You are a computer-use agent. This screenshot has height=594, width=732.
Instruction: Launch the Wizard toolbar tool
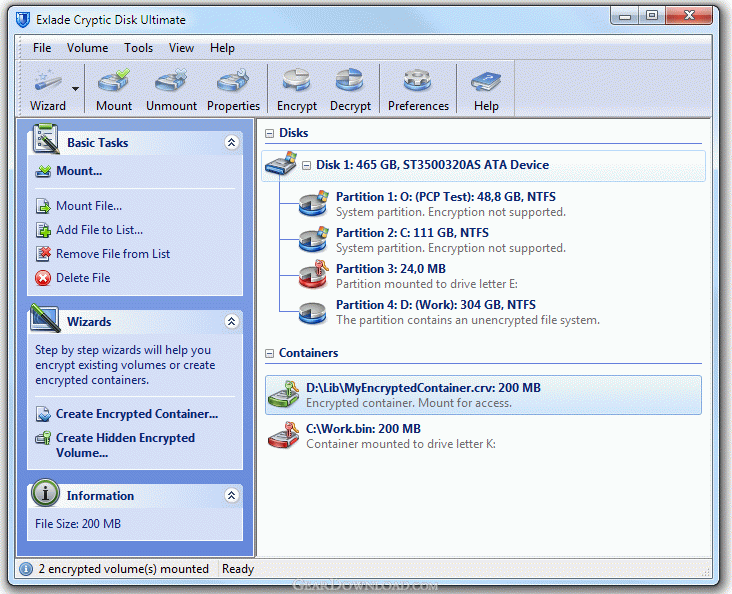click(x=47, y=91)
